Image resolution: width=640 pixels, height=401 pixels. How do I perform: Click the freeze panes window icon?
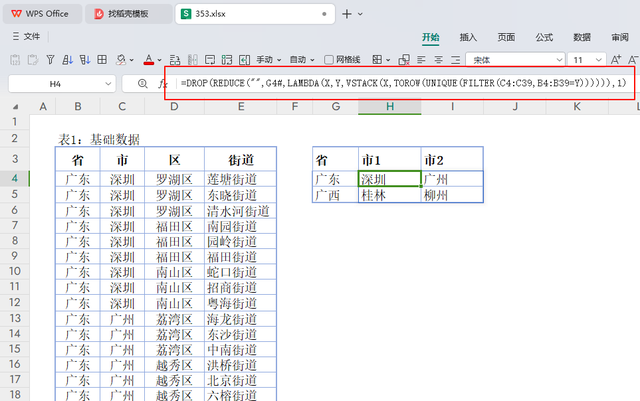(x=210, y=60)
